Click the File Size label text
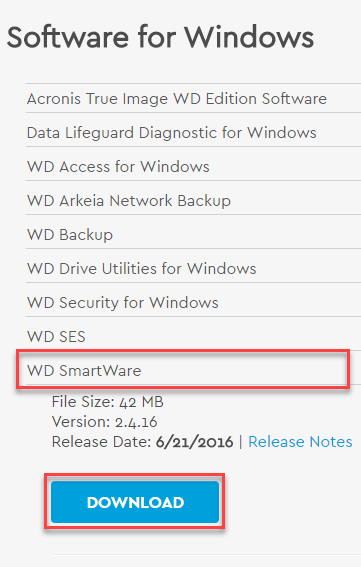This screenshot has width=361, height=567. 83,402
